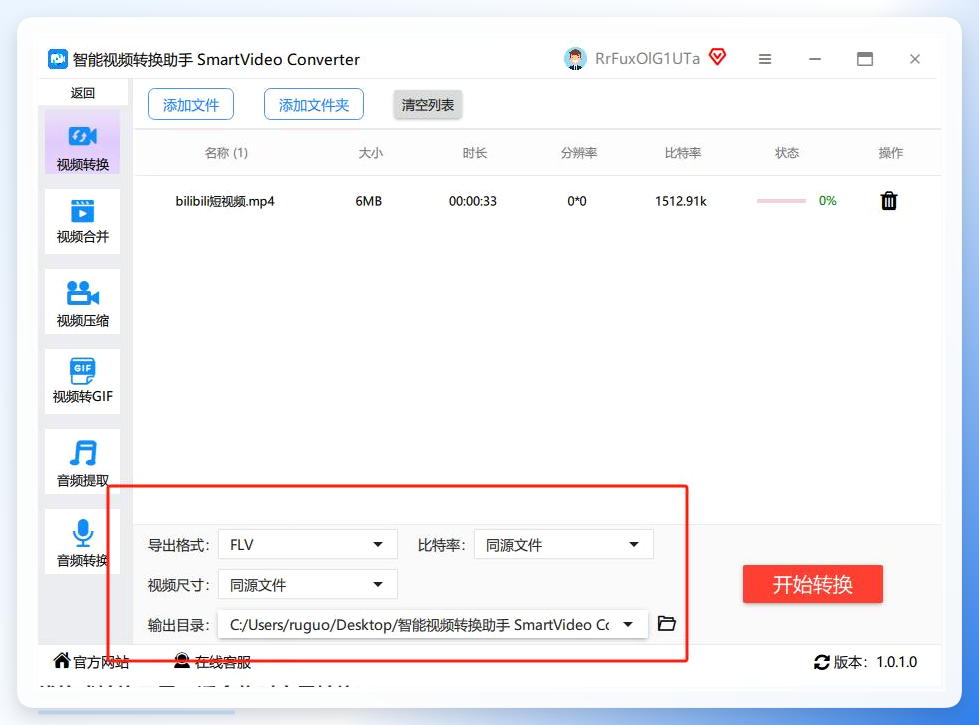Check for updates via version refresh icon
The height and width of the screenshot is (725, 979).
[x=822, y=662]
